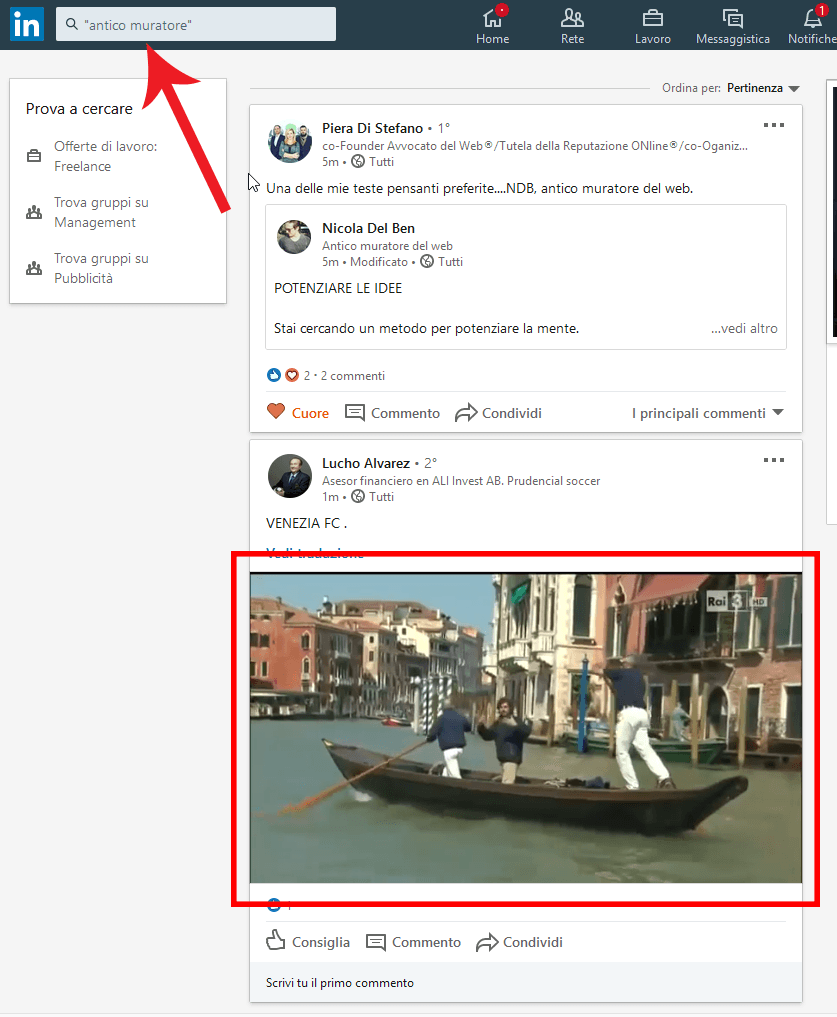Click the Commento icon on Piera's post
The width and height of the screenshot is (837, 1017).
353,412
